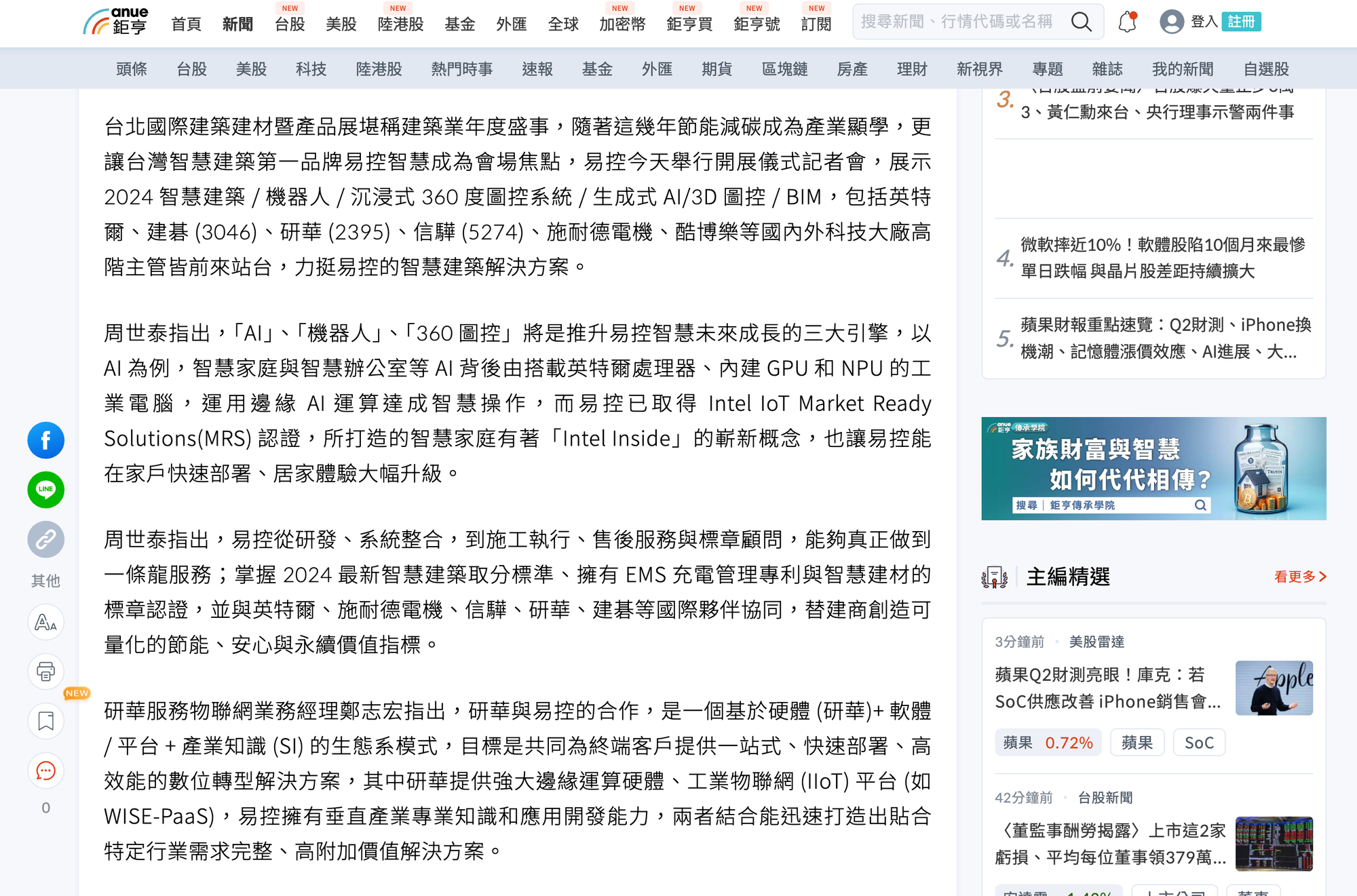Copy article link with chain icon

pyautogui.click(x=45, y=539)
